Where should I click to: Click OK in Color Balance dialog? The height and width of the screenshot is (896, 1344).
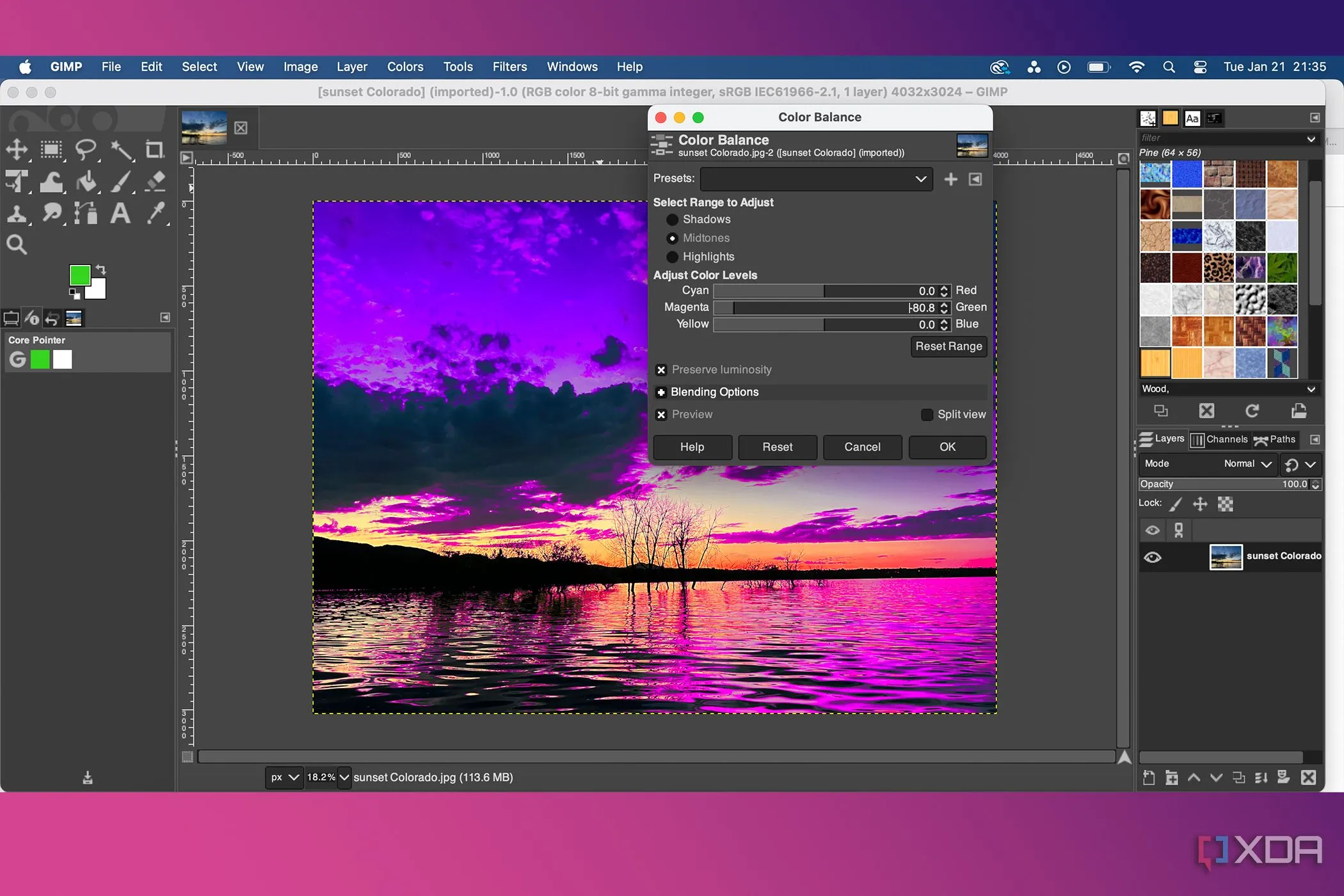point(947,447)
